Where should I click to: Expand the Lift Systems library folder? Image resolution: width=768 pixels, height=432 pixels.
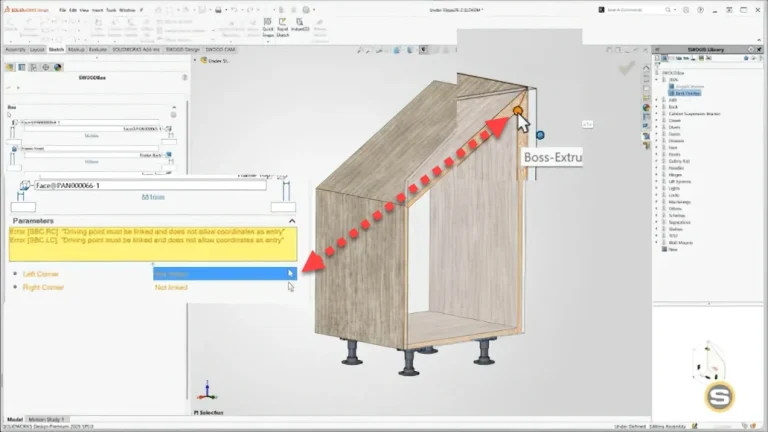click(657, 182)
